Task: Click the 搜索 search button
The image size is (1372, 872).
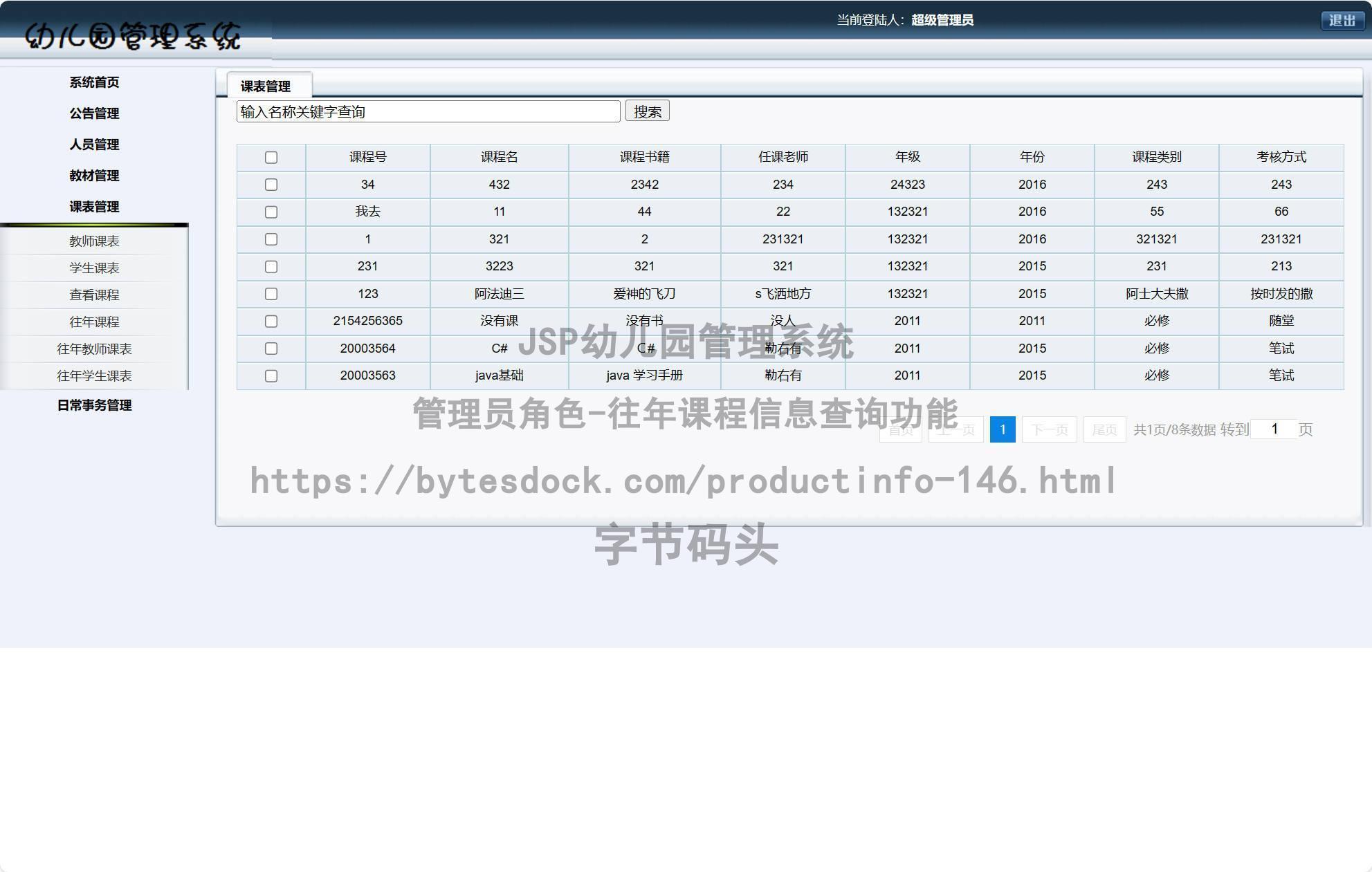Action: [x=647, y=111]
